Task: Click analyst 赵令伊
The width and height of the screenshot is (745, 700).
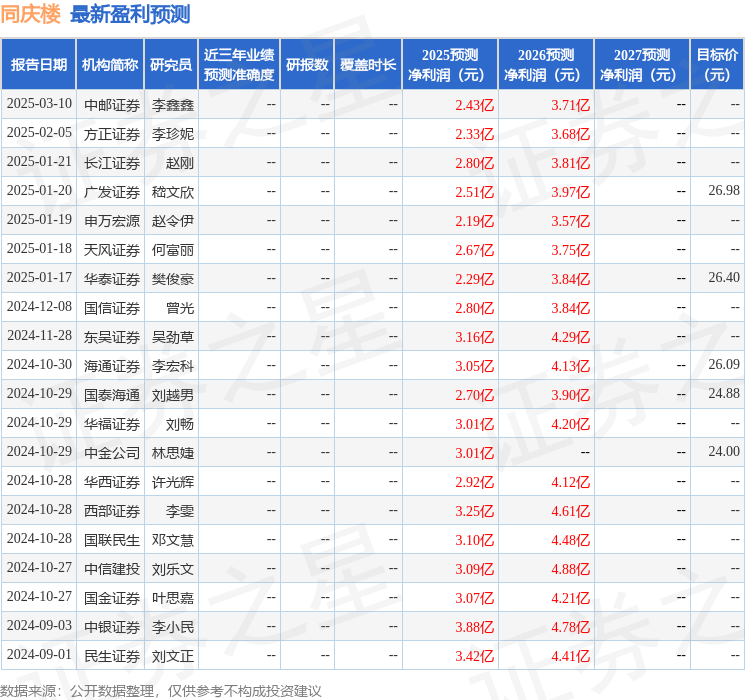Action: [173, 221]
